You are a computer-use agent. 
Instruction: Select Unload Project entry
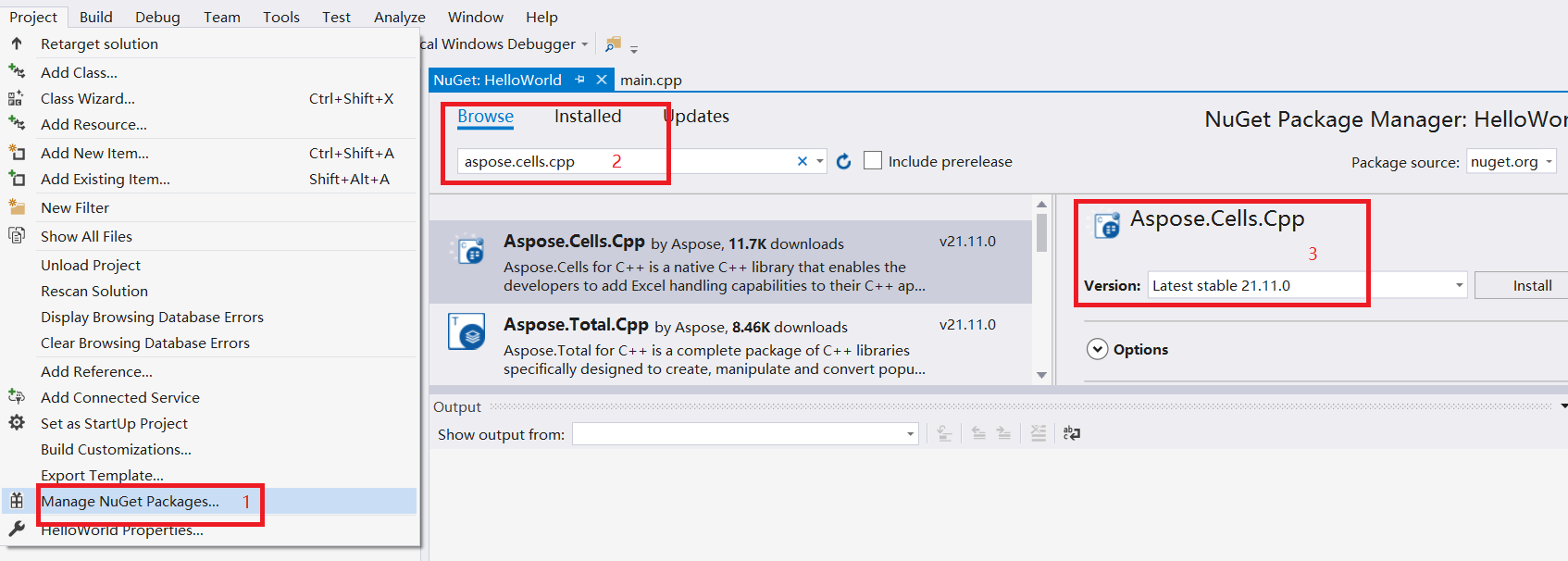209,265
